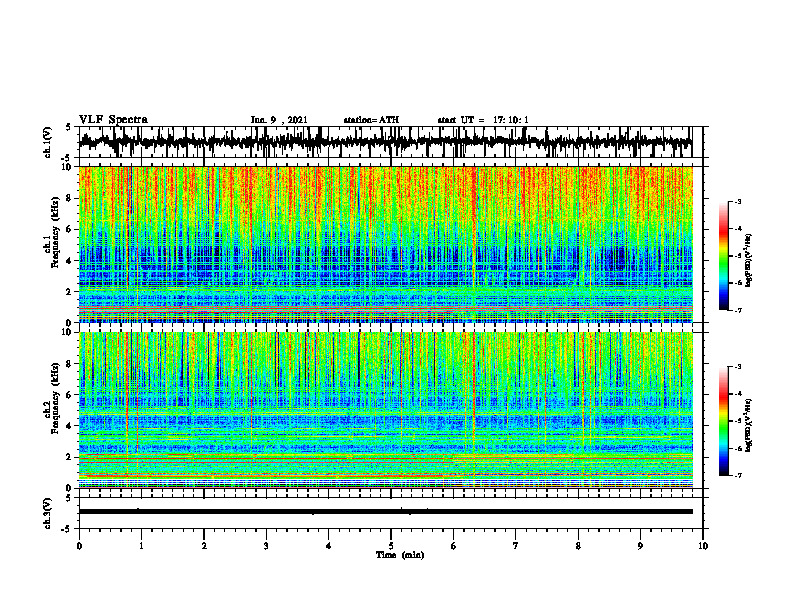
Task: Click the "10" kHz tick on ch.2 frequency axis
Action: point(69,332)
